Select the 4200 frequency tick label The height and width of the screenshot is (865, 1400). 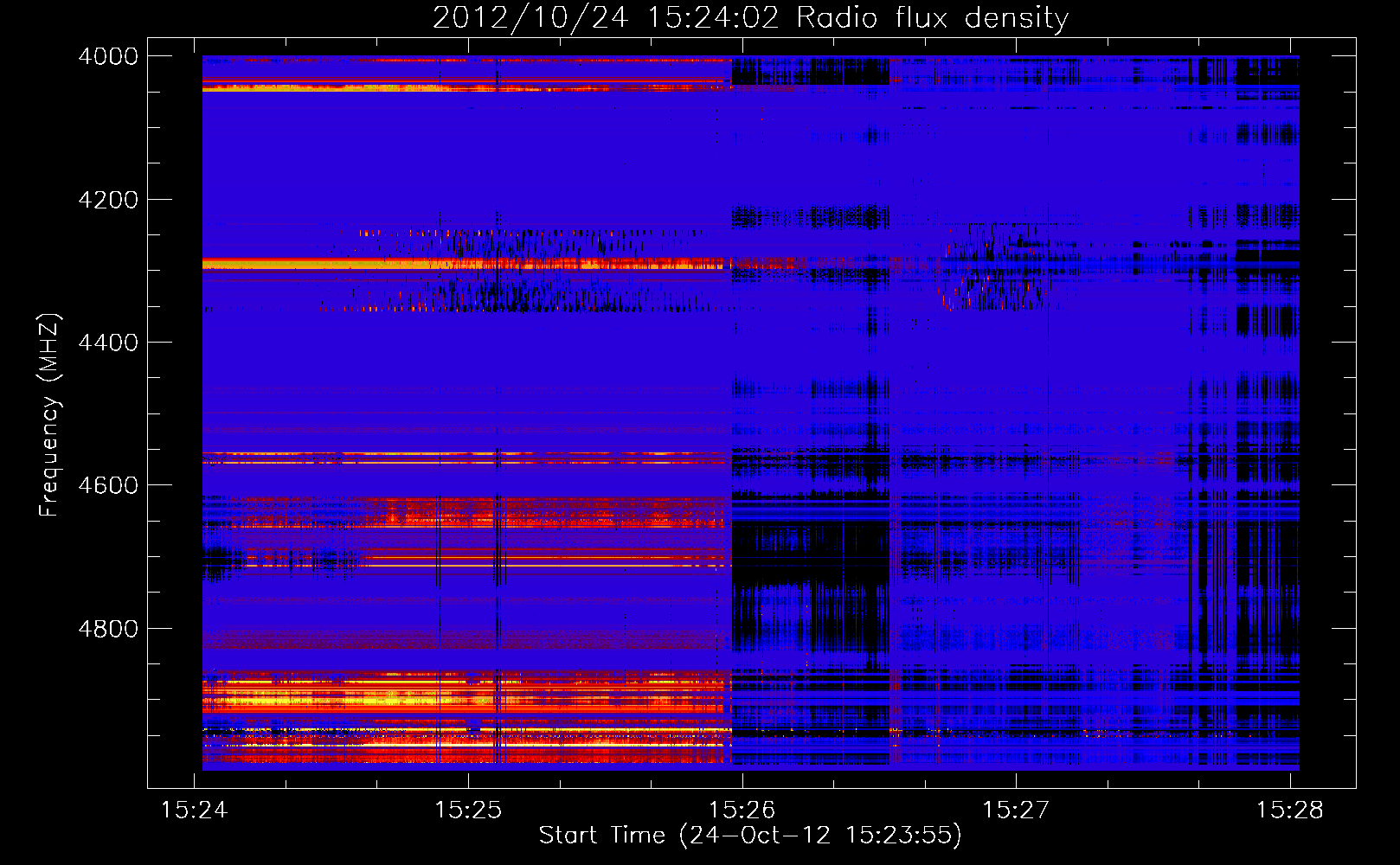108,200
